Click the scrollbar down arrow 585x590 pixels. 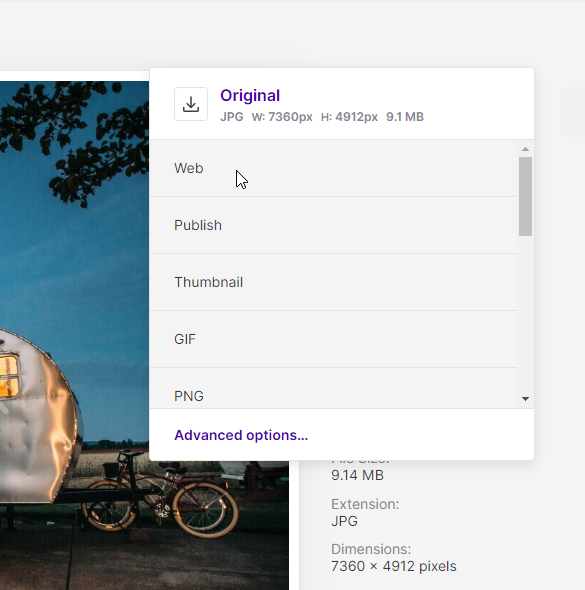point(525,398)
